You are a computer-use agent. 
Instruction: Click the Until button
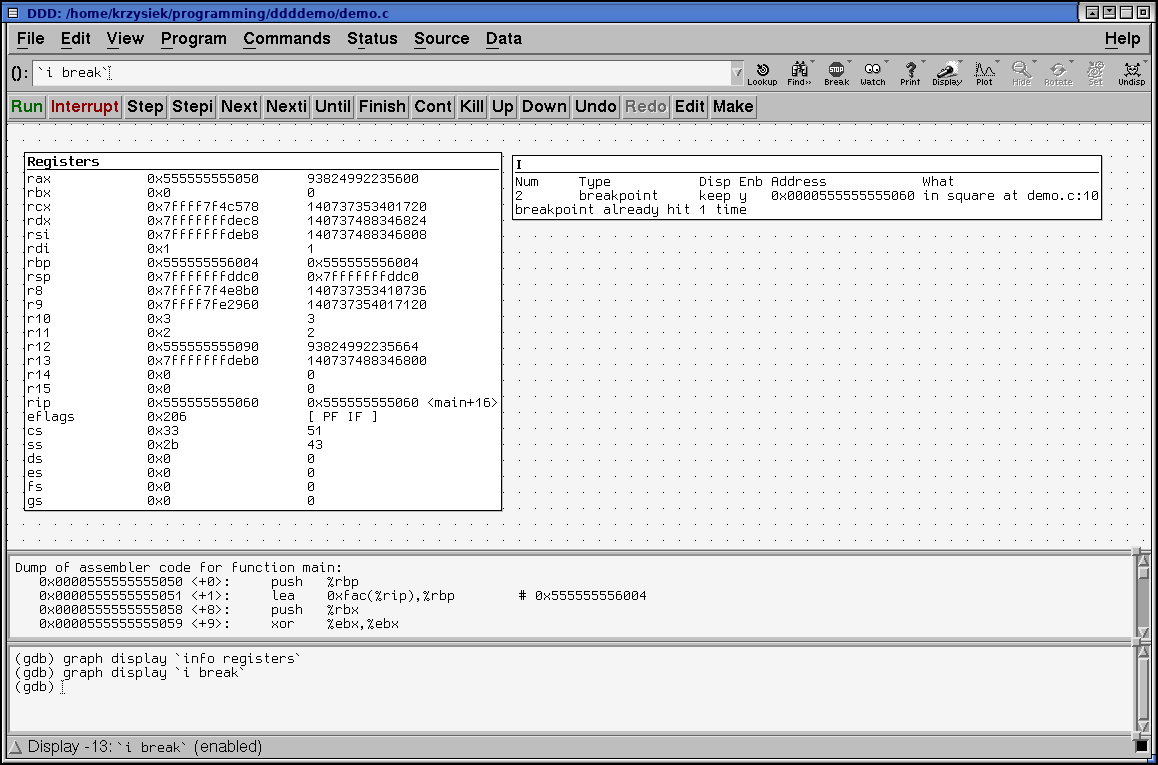tap(333, 106)
